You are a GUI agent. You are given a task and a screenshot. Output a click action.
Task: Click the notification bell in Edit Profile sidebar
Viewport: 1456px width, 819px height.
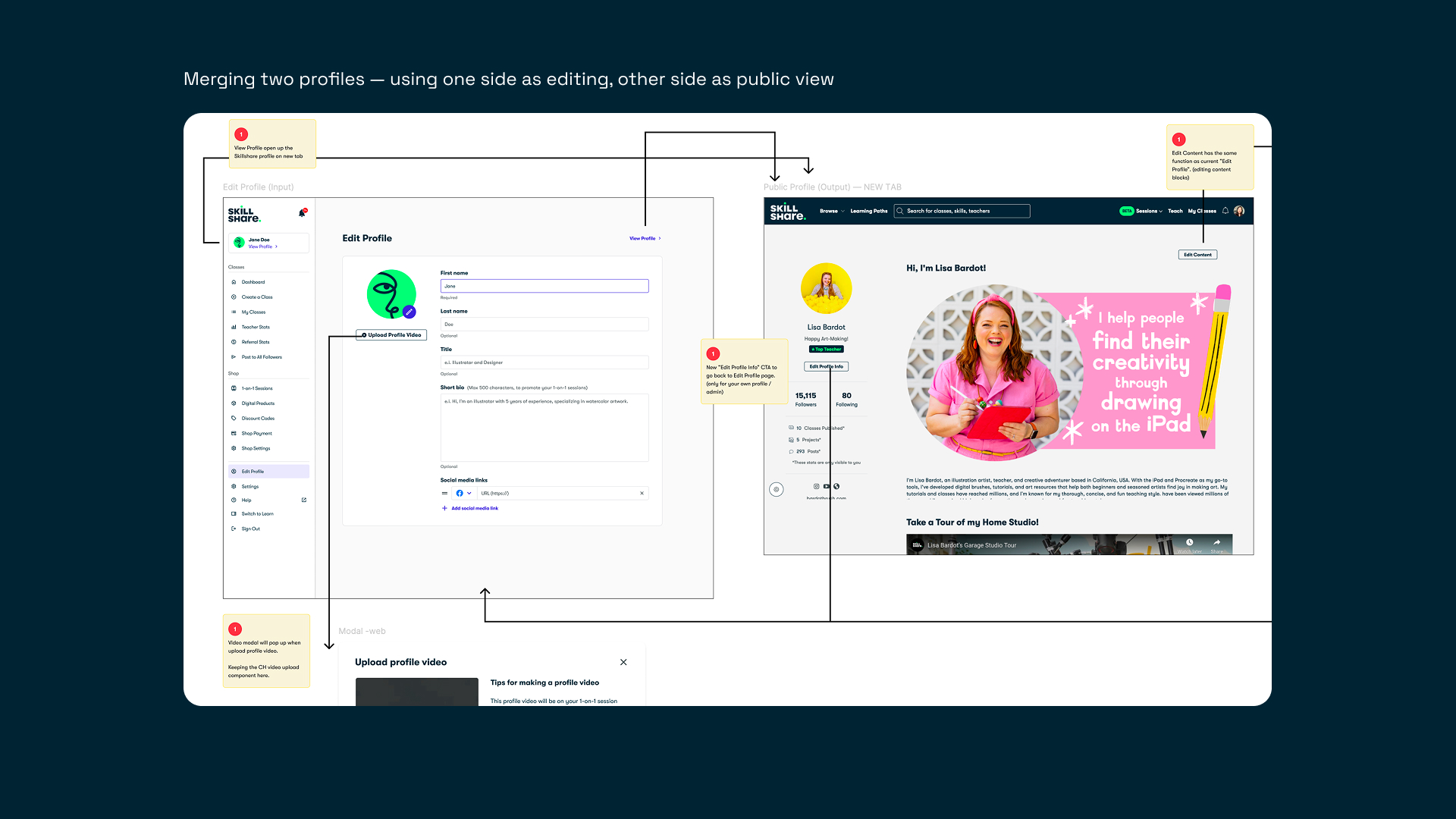302,213
